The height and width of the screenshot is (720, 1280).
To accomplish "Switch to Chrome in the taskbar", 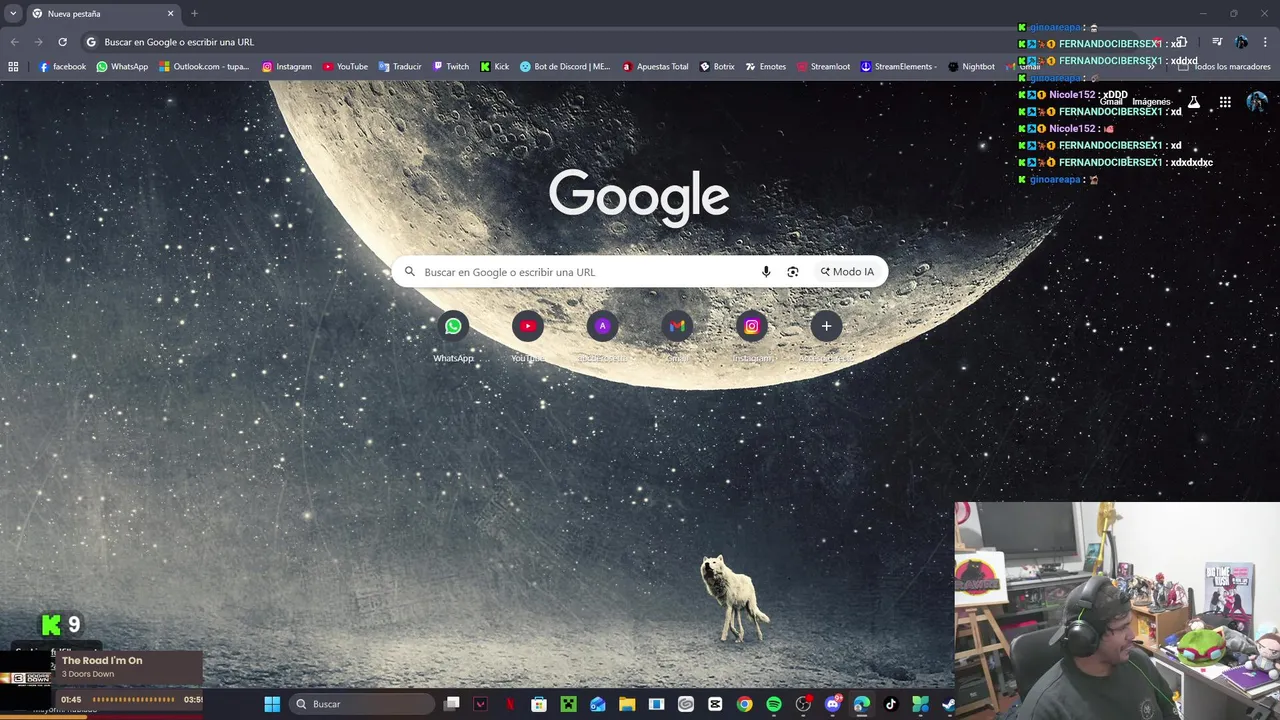I will click(x=745, y=704).
